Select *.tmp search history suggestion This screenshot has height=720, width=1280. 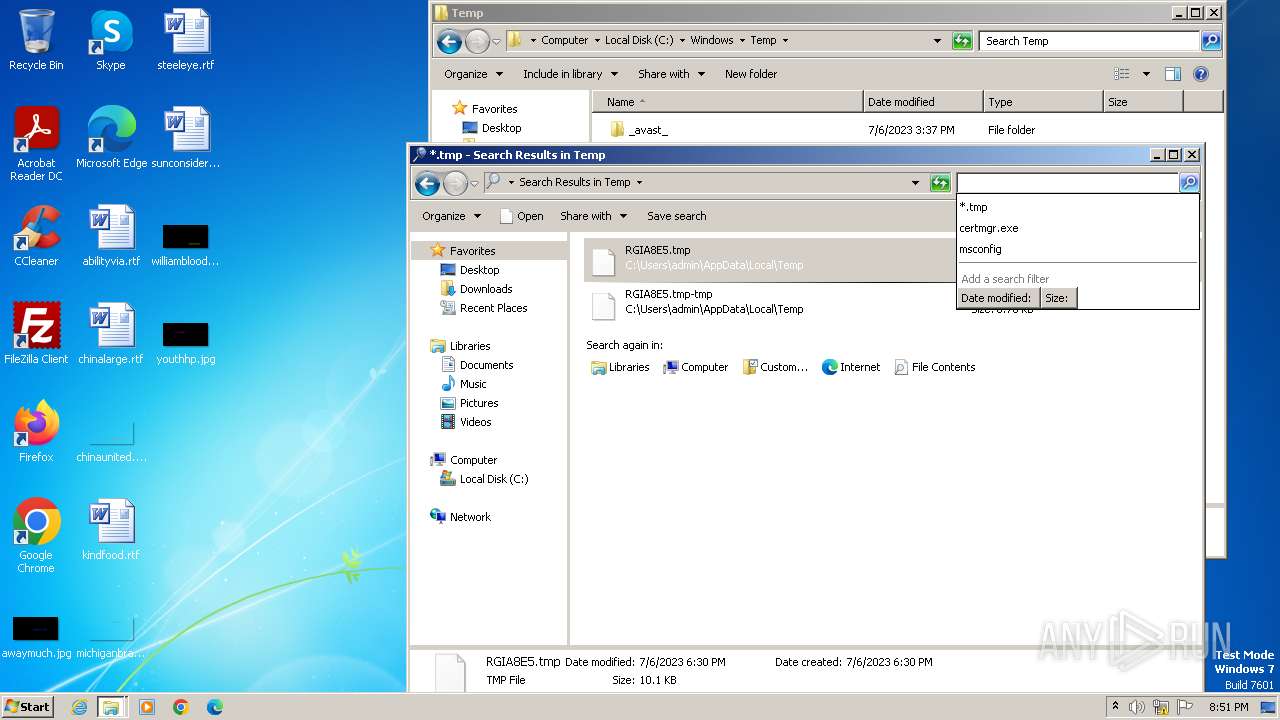pyautogui.click(x=1077, y=207)
